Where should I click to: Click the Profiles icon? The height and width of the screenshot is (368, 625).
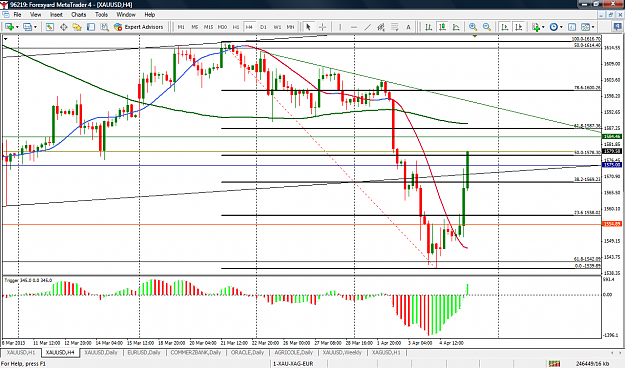tap(27, 27)
